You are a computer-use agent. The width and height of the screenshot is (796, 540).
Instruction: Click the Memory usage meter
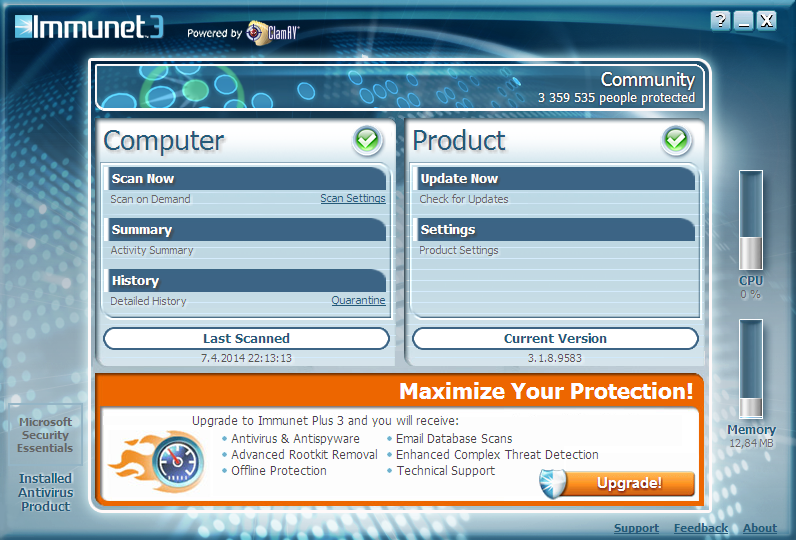751,369
